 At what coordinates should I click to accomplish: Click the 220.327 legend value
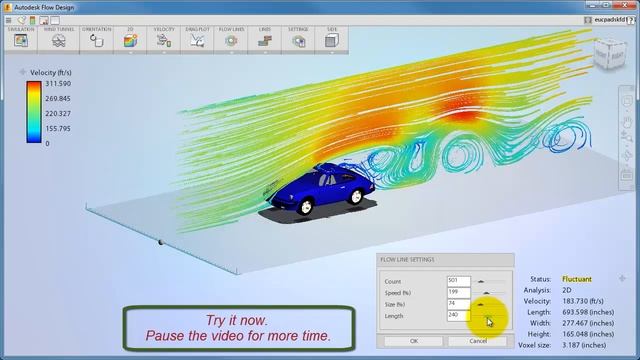click(58, 113)
